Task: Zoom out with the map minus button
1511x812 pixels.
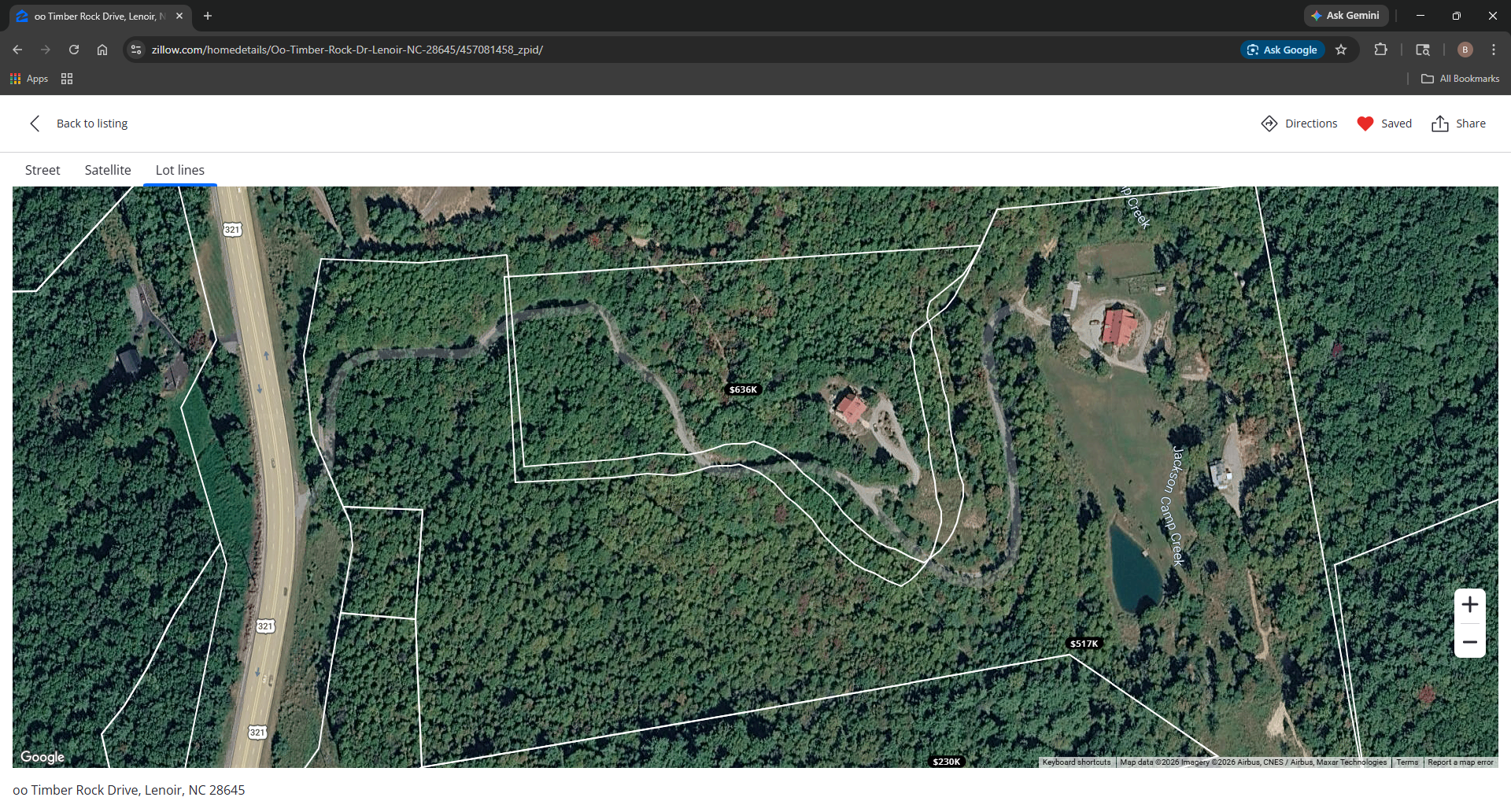Action: pyautogui.click(x=1470, y=641)
